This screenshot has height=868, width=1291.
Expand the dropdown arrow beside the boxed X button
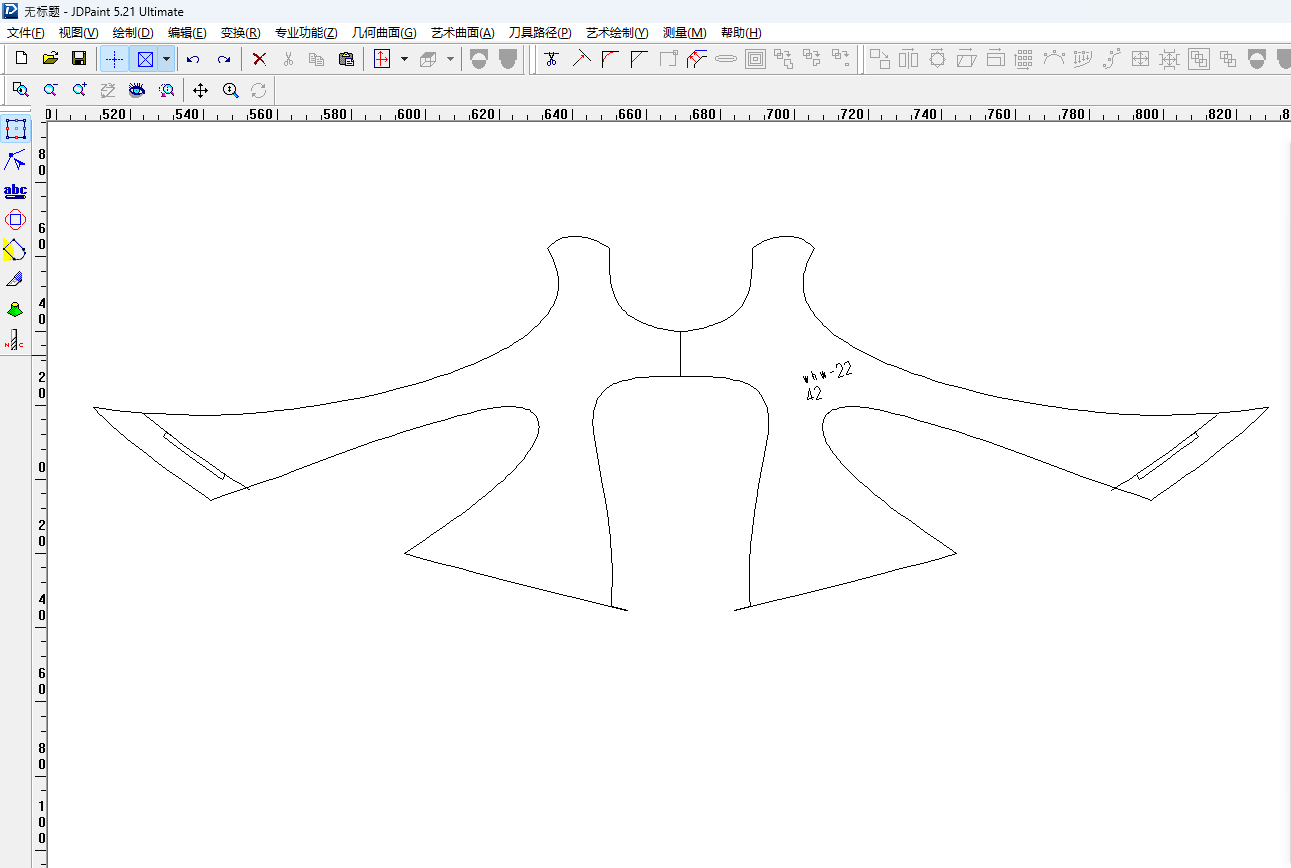click(166, 59)
